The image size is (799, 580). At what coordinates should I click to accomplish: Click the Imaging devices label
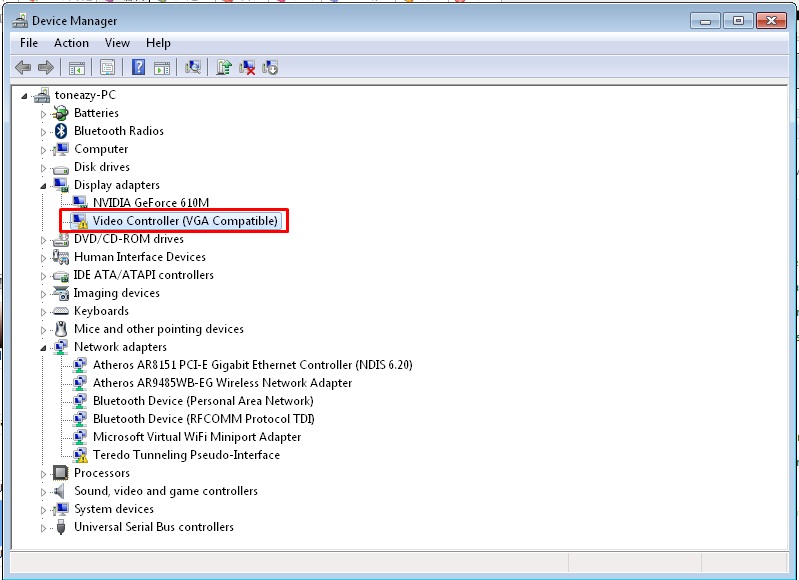[117, 293]
